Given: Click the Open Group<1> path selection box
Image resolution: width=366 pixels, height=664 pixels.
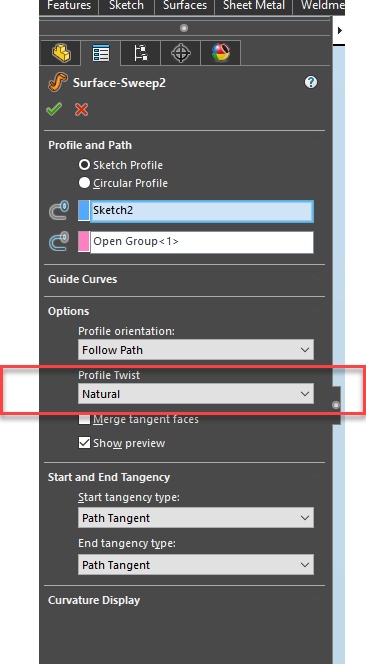Looking at the screenshot, I should (202, 242).
